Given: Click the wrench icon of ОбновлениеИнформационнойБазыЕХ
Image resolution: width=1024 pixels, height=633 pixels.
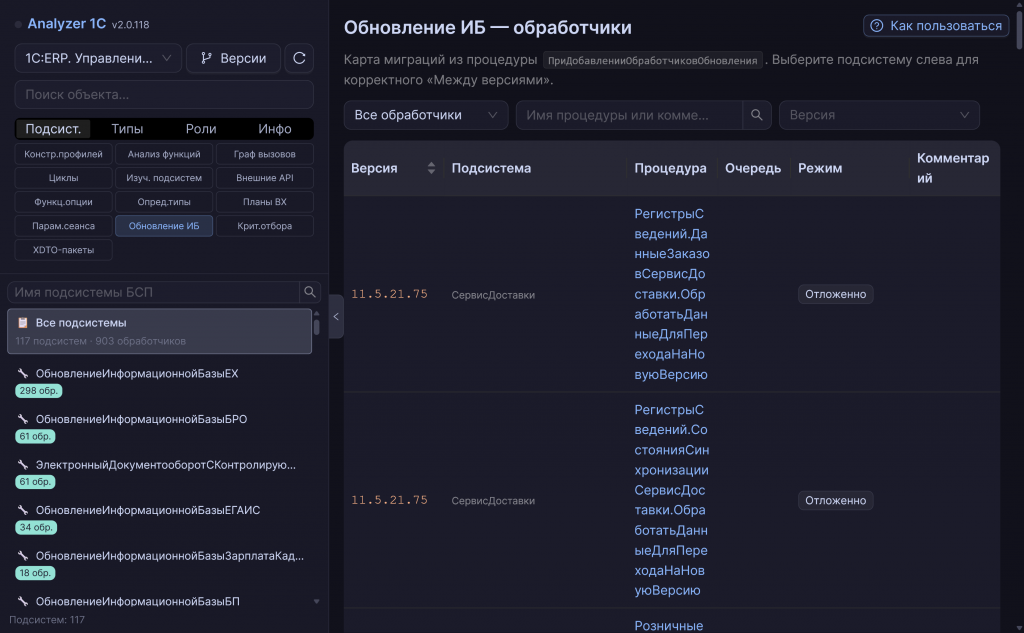Looking at the screenshot, I should (23, 374).
